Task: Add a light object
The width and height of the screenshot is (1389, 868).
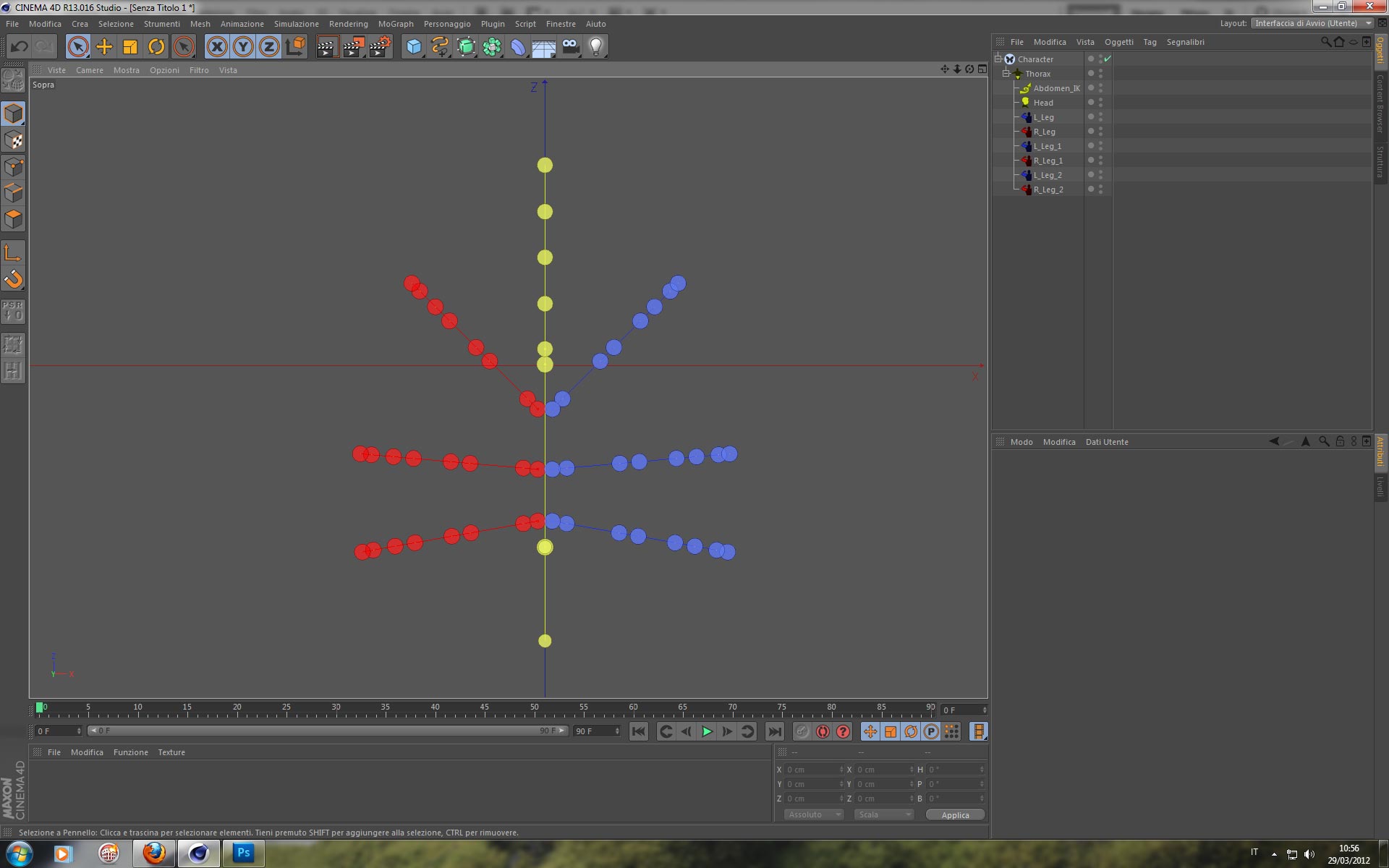Action: (x=595, y=47)
